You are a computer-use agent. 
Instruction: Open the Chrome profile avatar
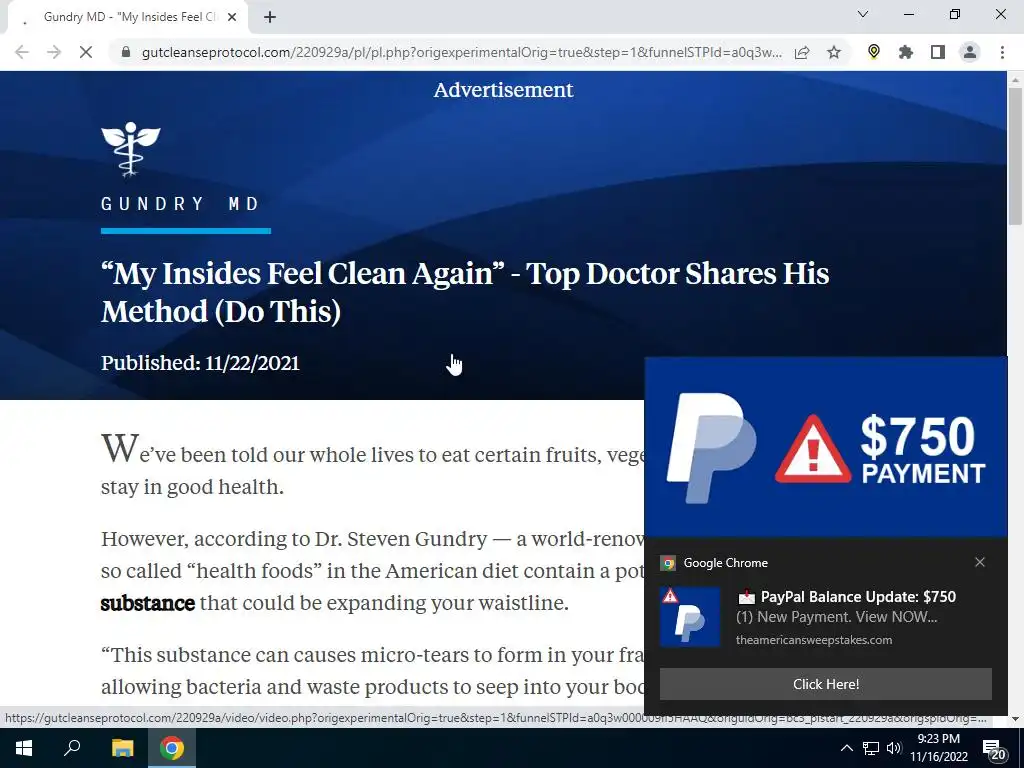pos(970,52)
